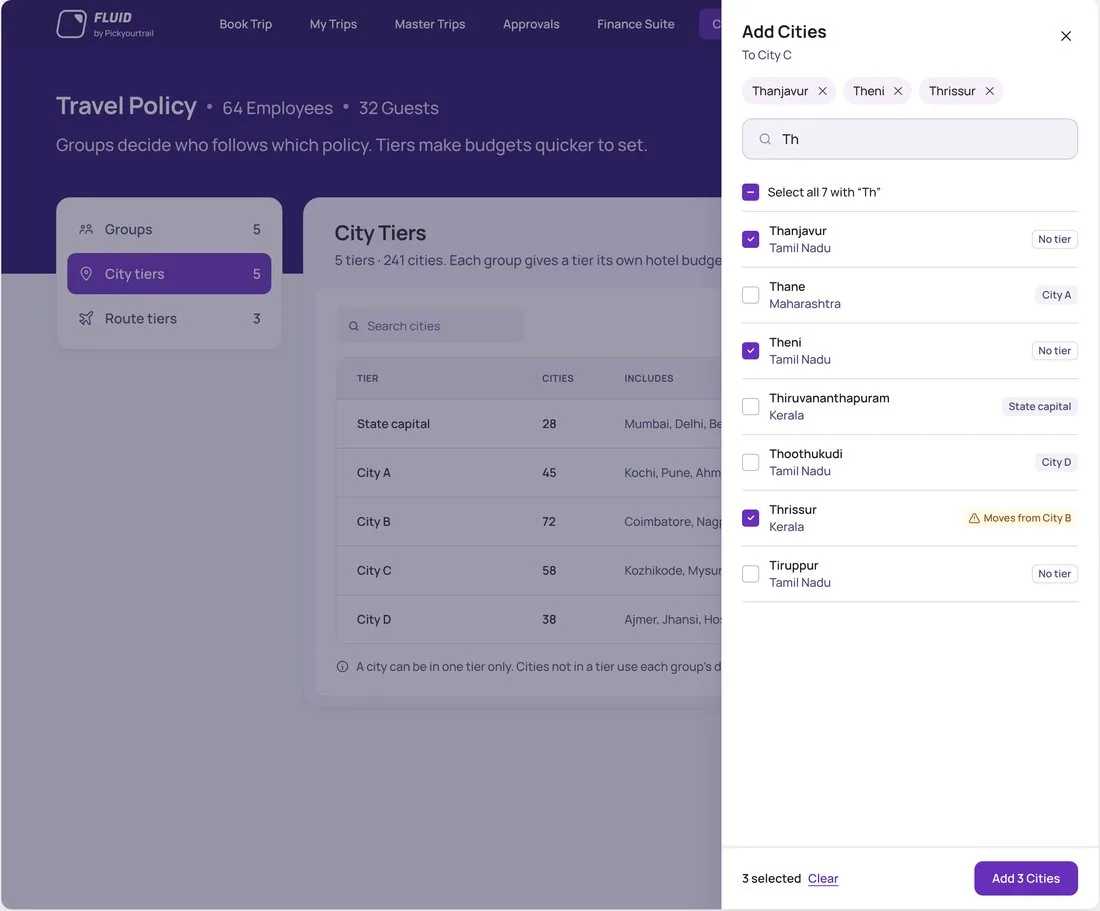1100x911 pixels.
Task: Click the State capital badge for Thiruvananthapuram
Action: [1040, 407]
